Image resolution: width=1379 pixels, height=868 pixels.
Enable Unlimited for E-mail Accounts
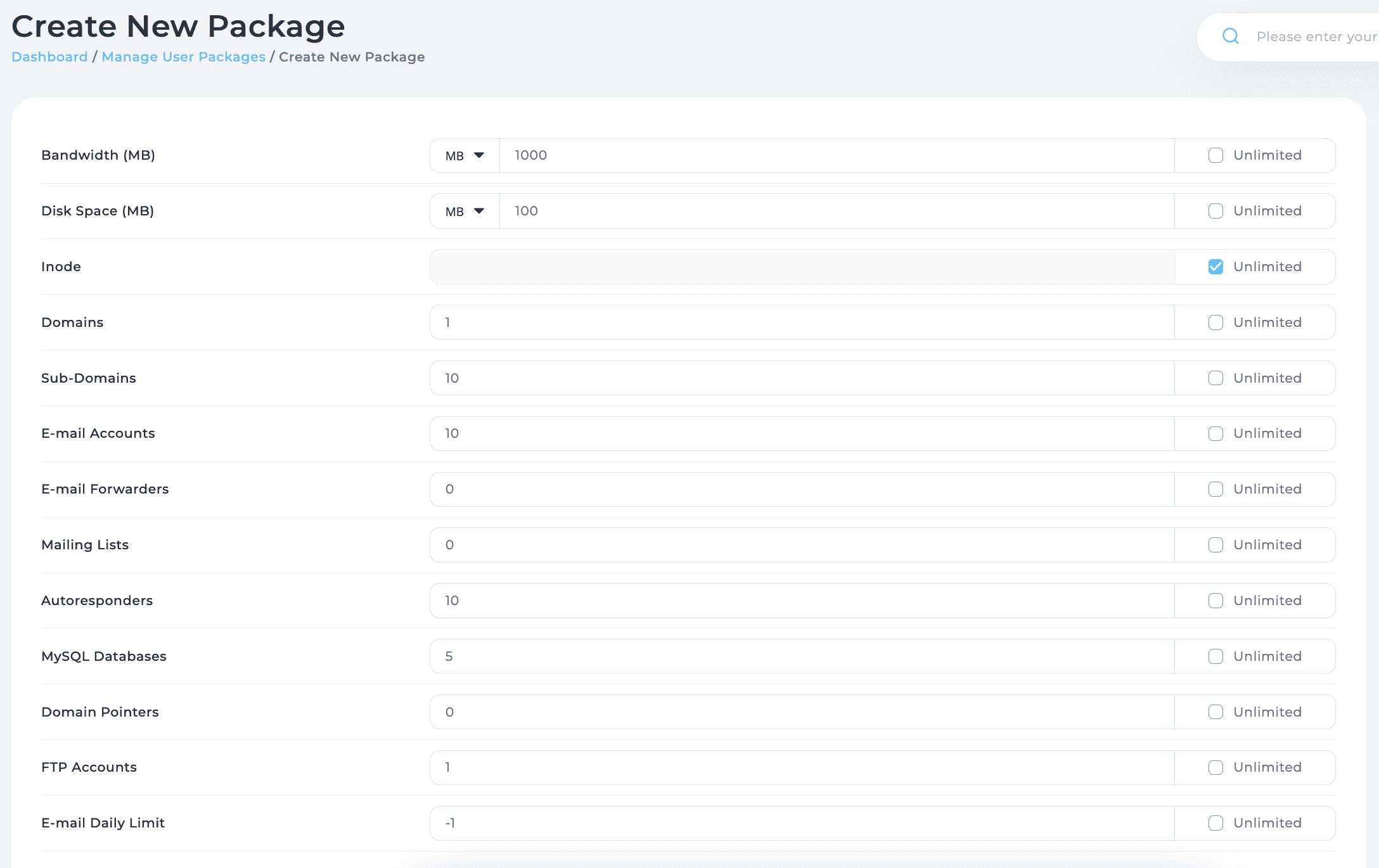coord(1215,433)
